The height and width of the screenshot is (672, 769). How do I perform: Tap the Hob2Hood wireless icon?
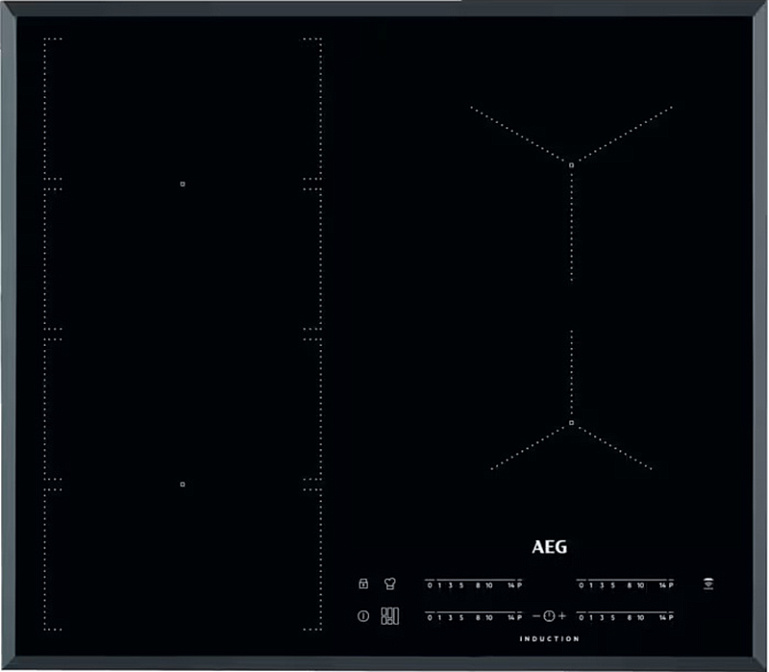[708, 583]
